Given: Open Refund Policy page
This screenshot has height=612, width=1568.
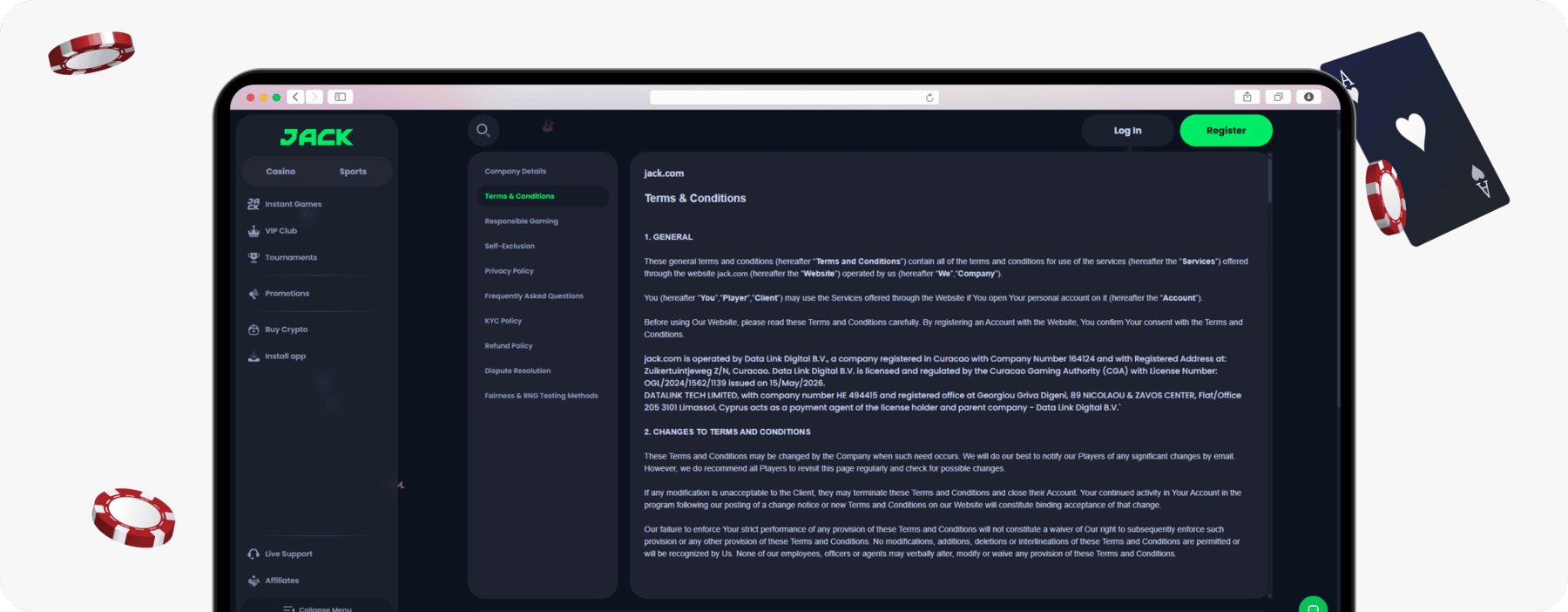Looking at the screenshot, I should (x=509, y=346).
